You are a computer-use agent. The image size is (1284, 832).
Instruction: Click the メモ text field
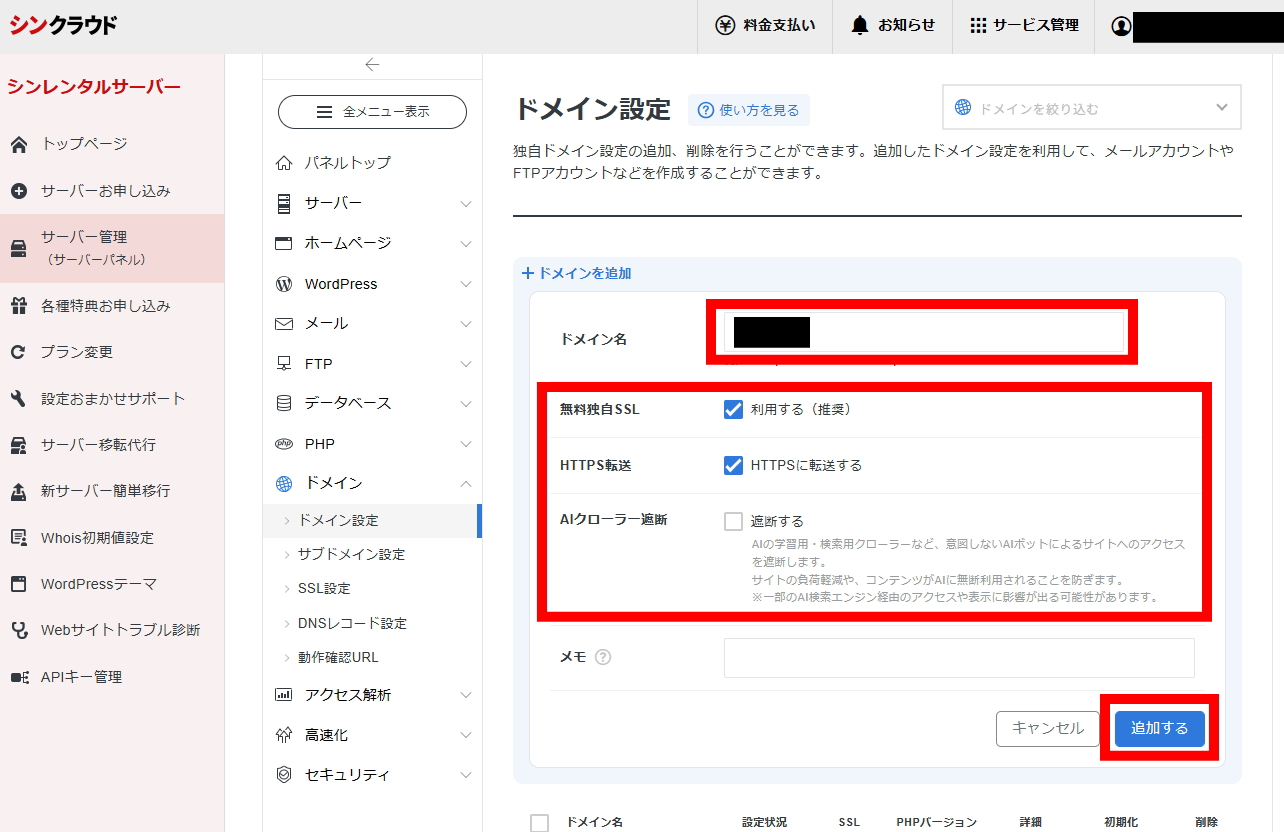[959, 658]
